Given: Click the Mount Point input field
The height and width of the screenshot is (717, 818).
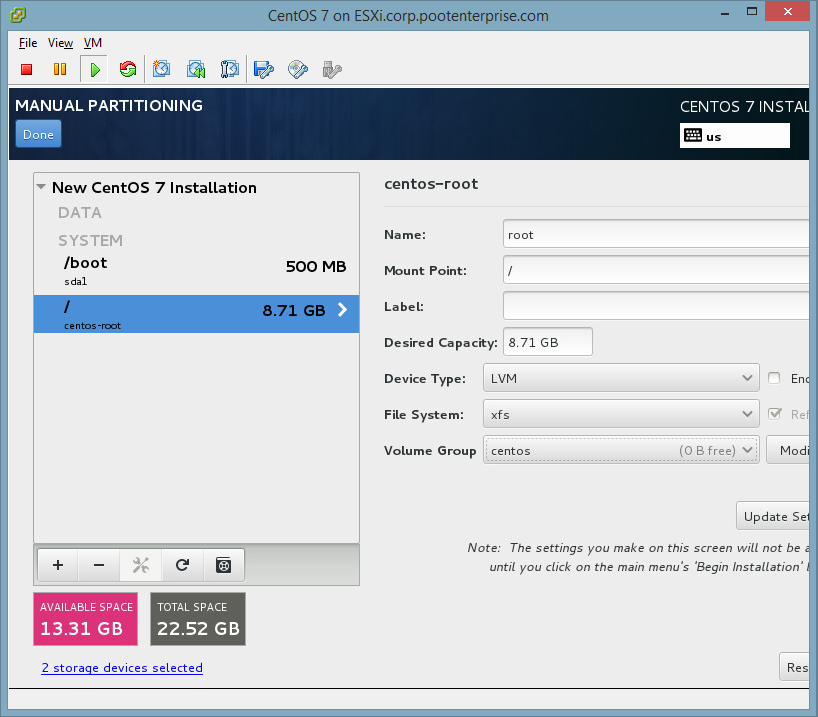Looking at the screenshot, I should (x=656, y=270).
